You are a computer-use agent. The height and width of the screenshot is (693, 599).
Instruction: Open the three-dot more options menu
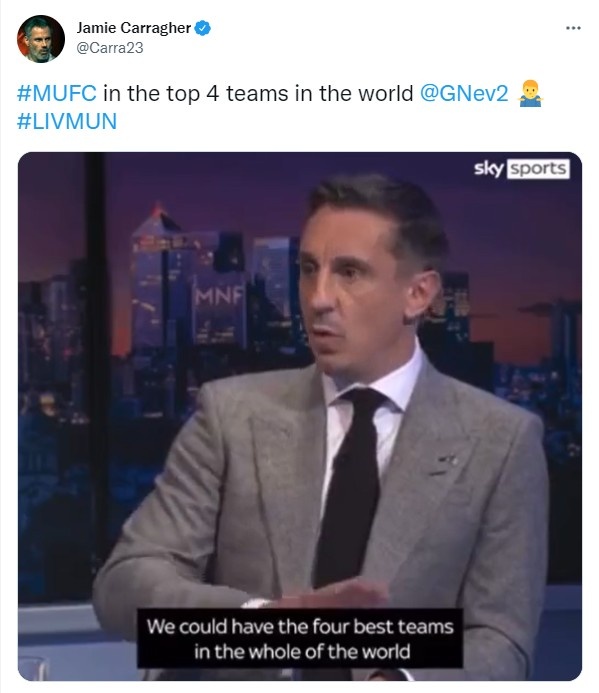click(573, 28)
